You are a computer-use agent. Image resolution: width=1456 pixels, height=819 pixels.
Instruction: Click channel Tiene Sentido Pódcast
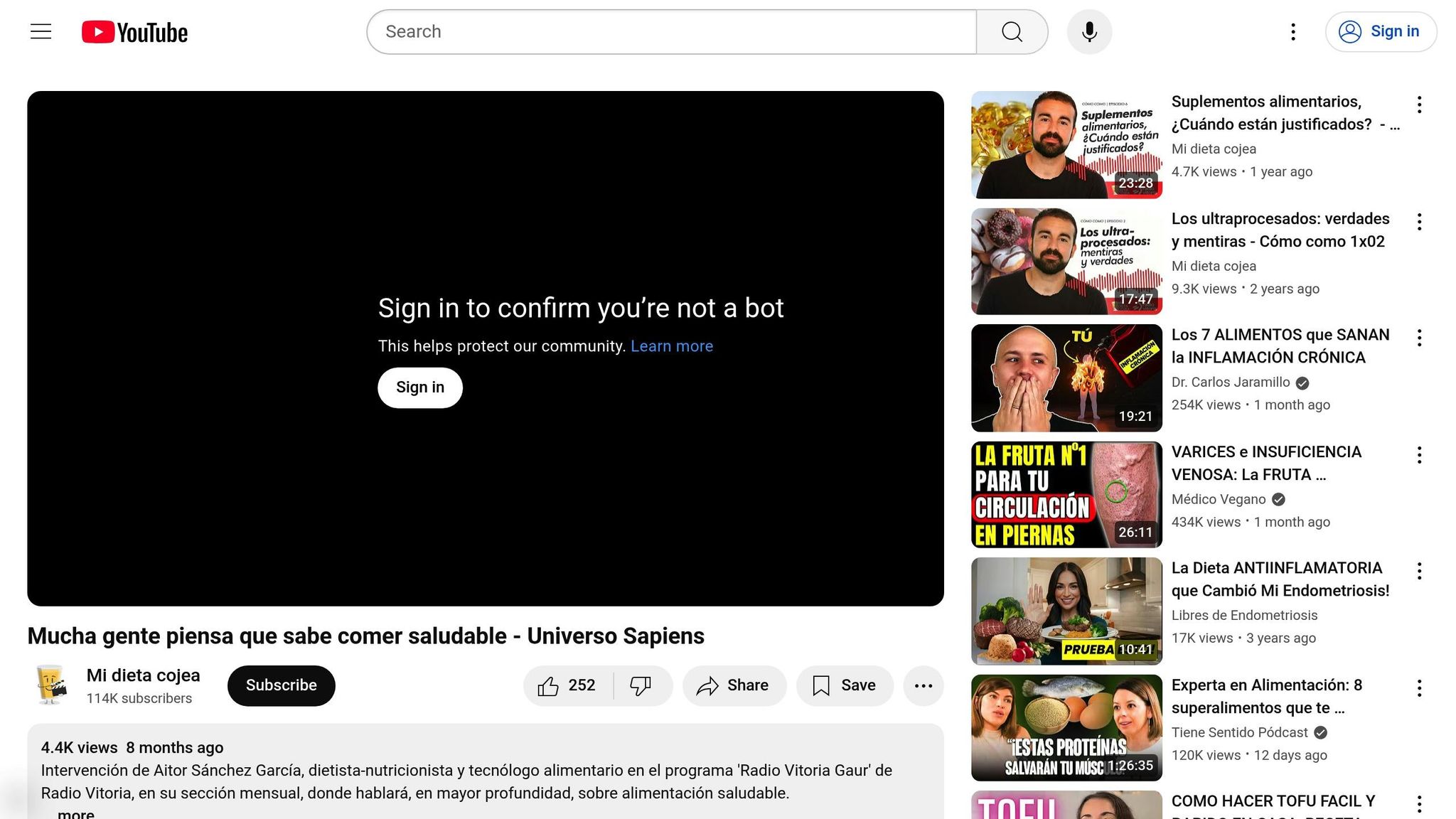[x=1239, y=733]
